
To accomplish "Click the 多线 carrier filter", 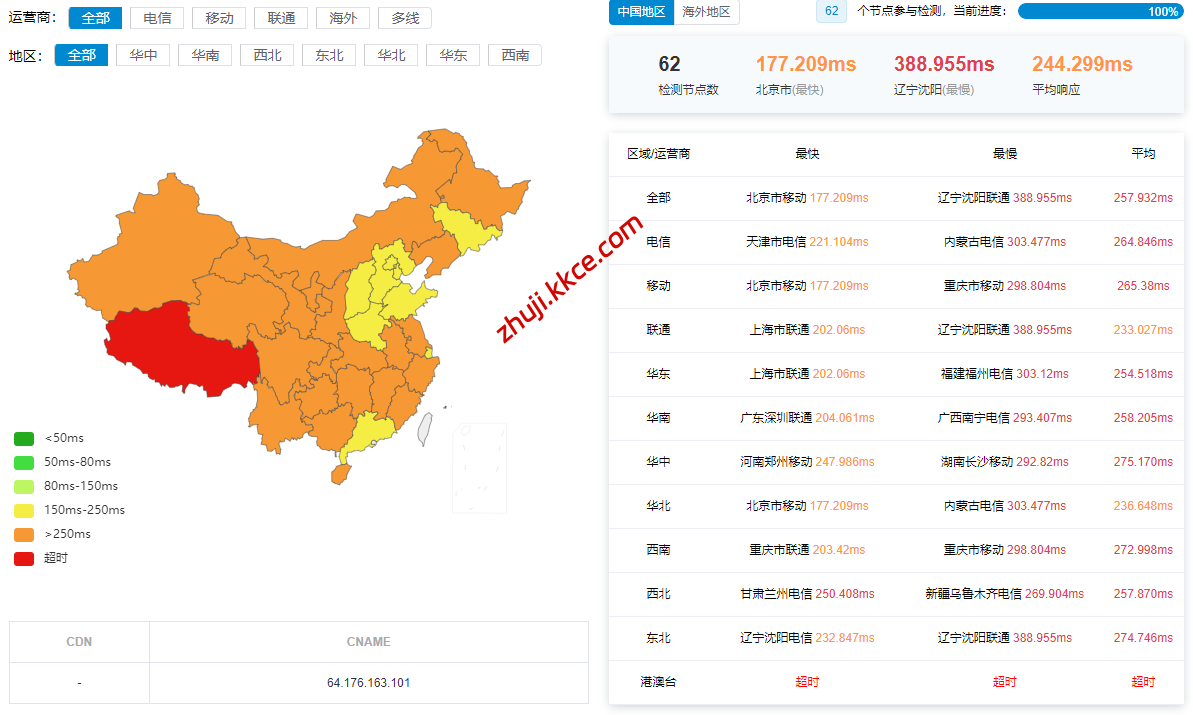I will pyautogui.click(x=405, y=18).
